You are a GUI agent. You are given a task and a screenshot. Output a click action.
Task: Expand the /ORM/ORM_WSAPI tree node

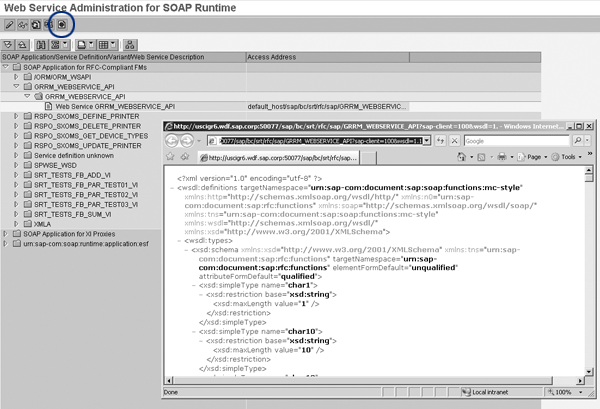click(16, 77)
